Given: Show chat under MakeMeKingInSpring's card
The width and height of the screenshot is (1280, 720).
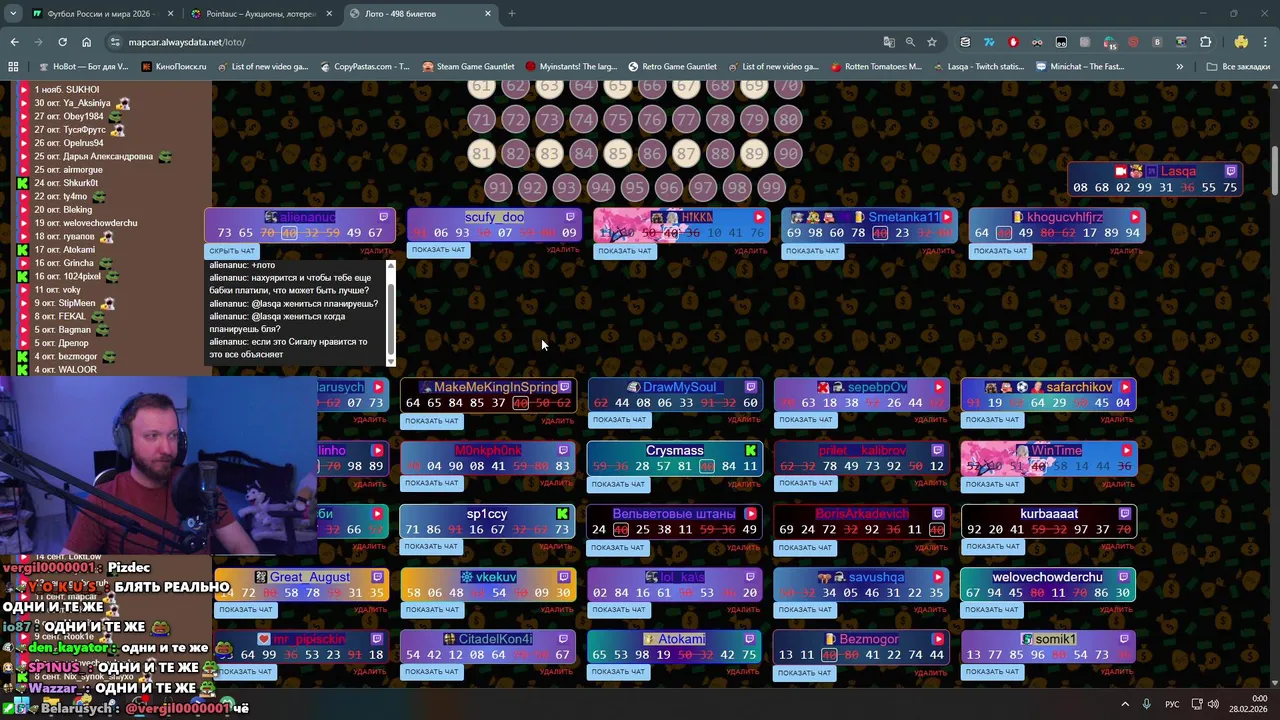Looking at the screenshot, I should [431, 421].
